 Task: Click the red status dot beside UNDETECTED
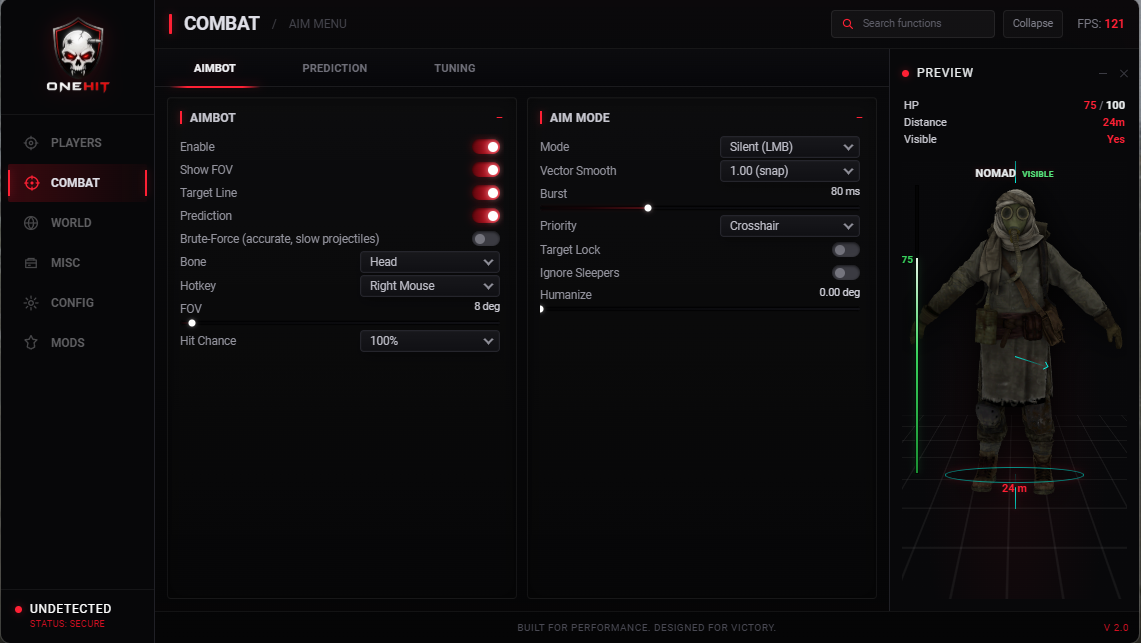[18, 610]
